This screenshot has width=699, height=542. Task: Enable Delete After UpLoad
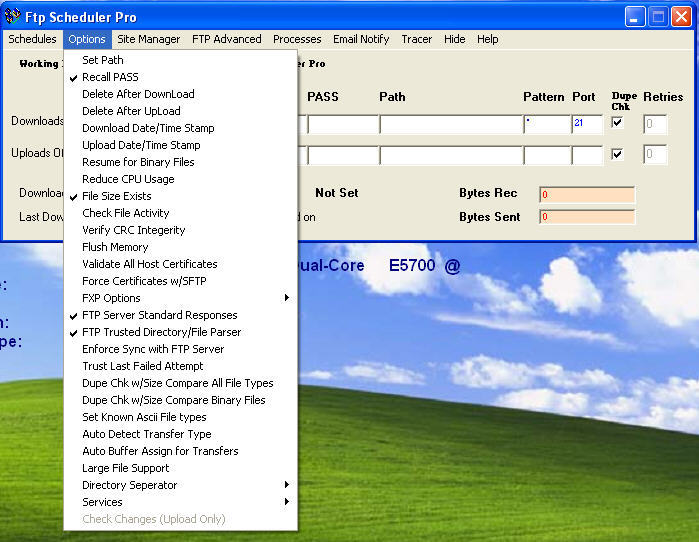tap(181, 111)
